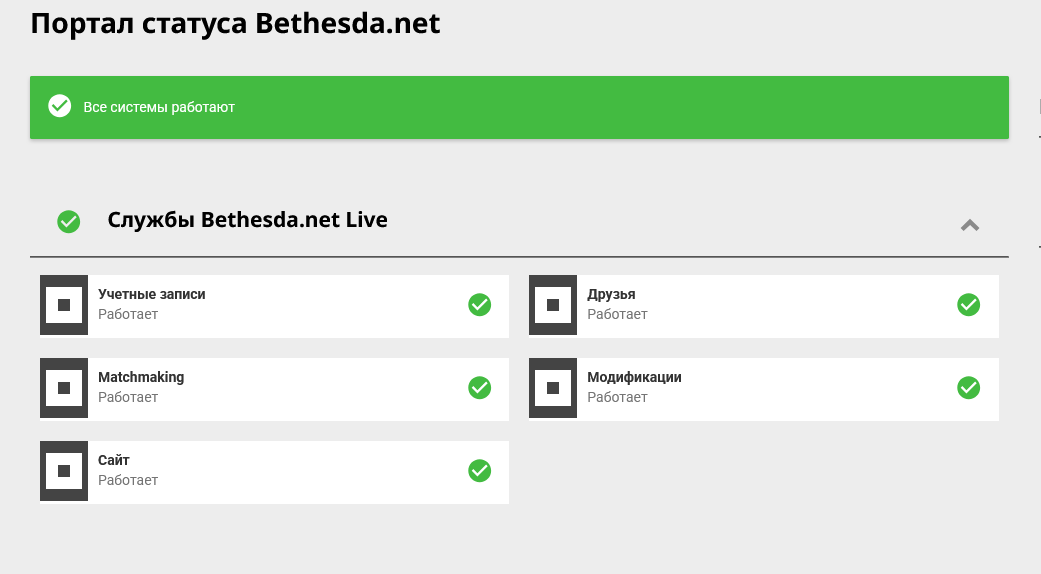
Task: Click the Matchmaking service square icon
Action: point(64,388)
